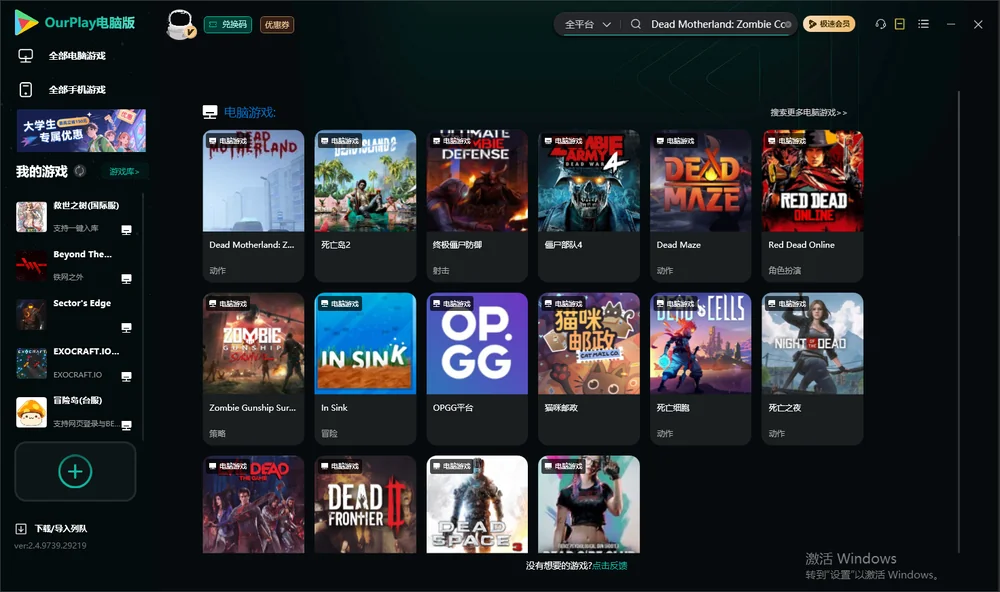
Task: Open the Dead Motherland game card
Action: [x=253, y=205]
